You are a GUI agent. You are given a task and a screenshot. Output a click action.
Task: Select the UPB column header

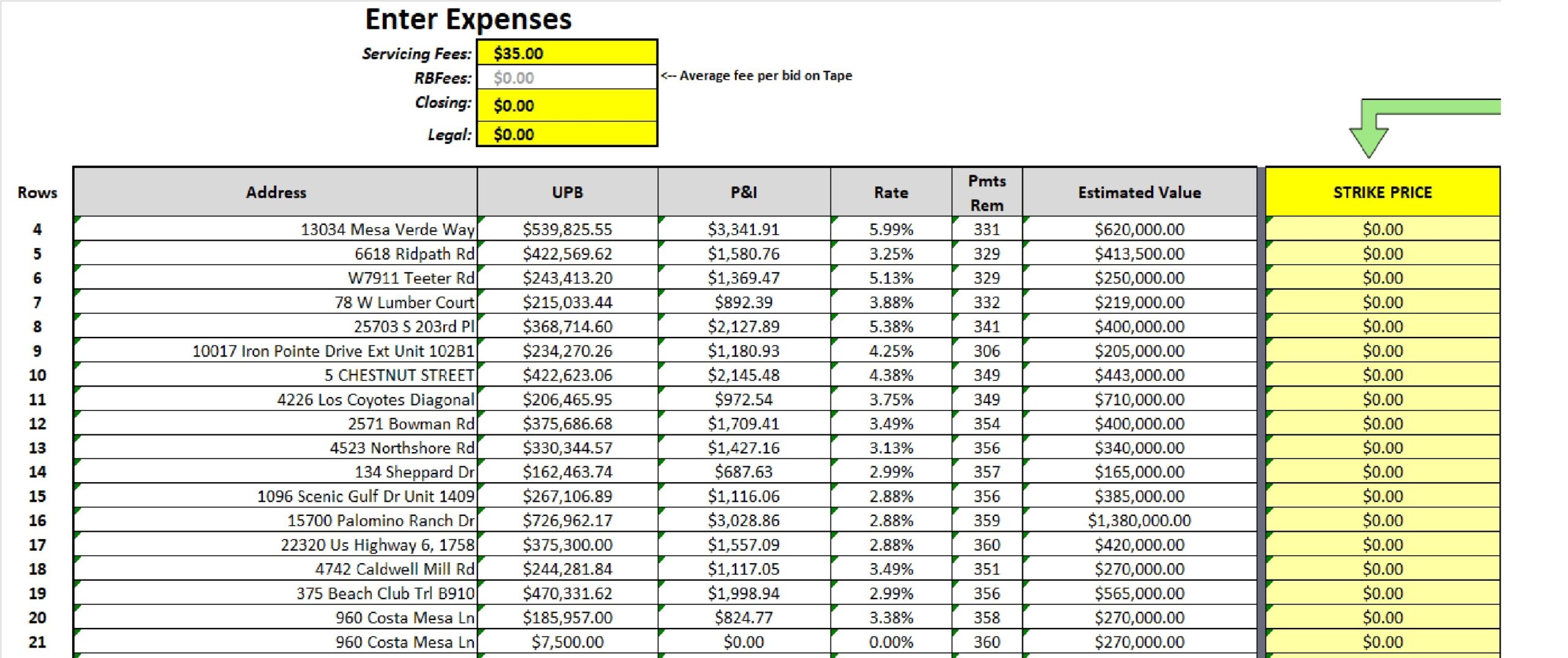click(x=567, y=192)
